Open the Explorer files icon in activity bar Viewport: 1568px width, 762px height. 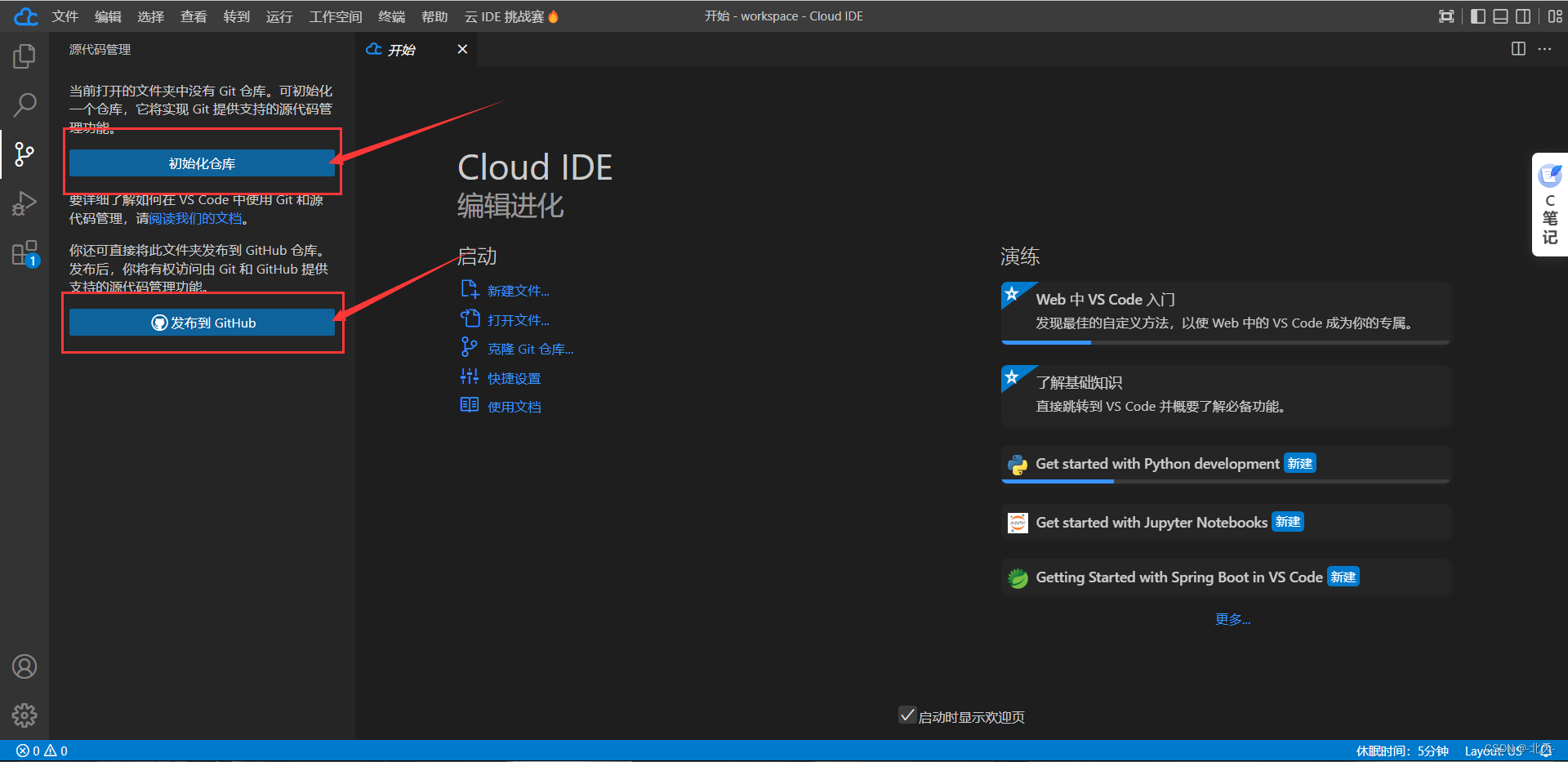(x=24, y=56)
